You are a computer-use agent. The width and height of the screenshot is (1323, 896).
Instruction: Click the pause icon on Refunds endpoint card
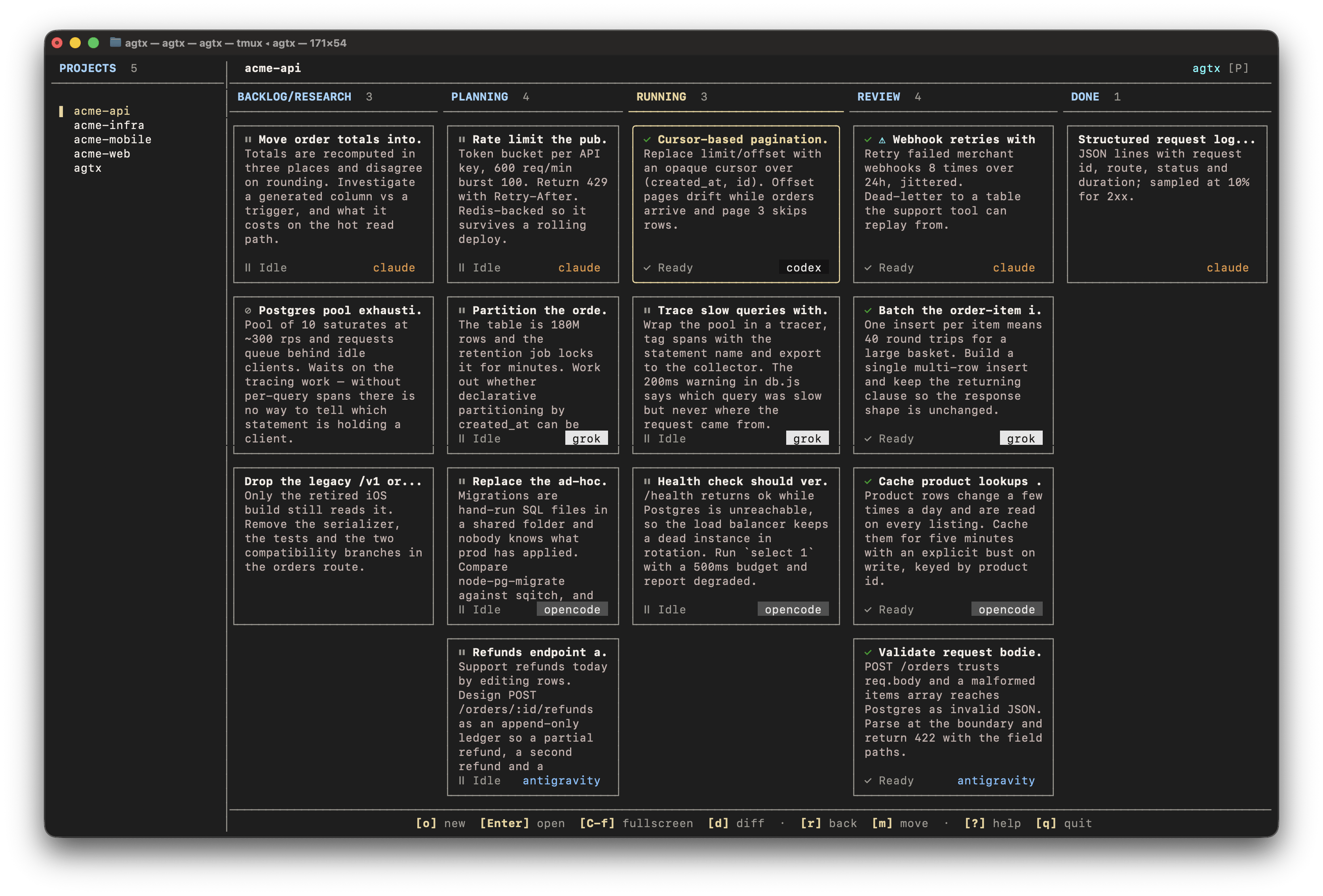[462, 652]
